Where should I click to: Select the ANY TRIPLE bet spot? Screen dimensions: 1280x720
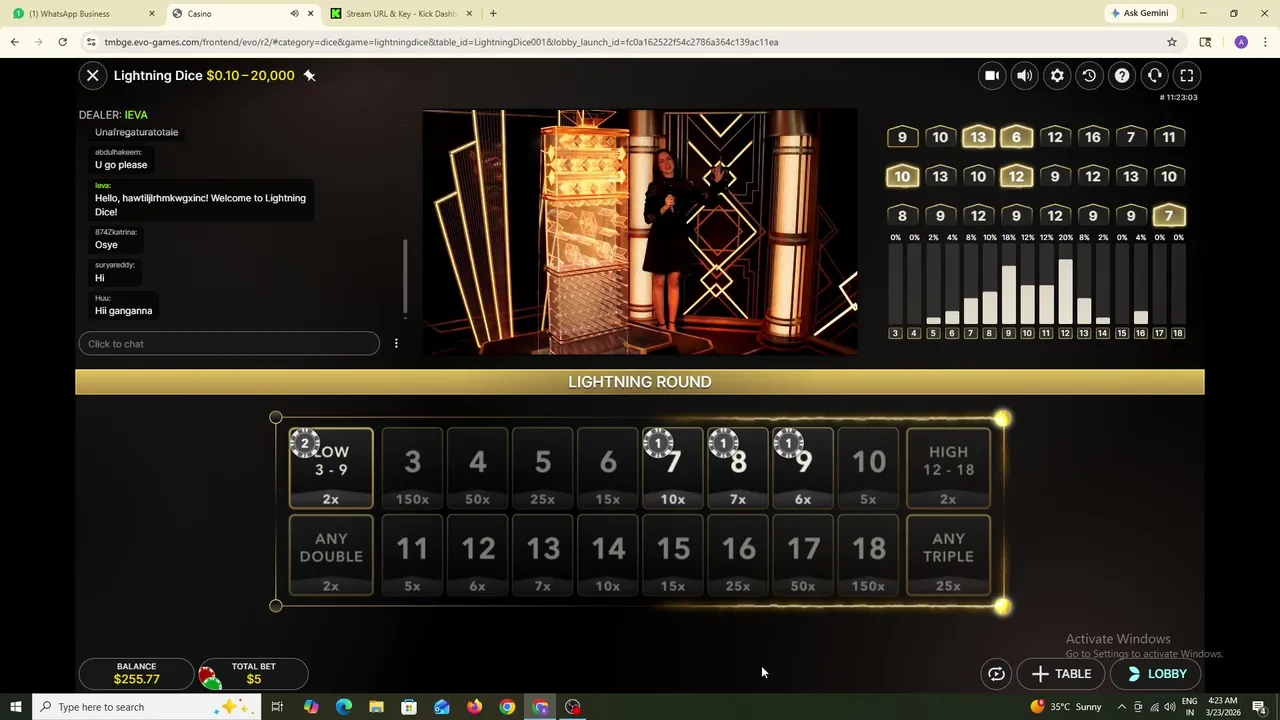948,555
